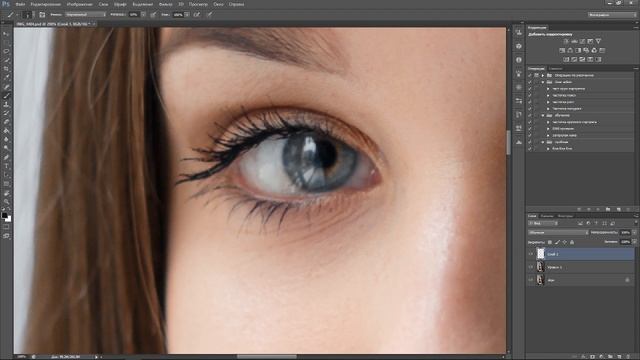
Task: Select the Lasso tool
Action: click(x=6, y=51)
